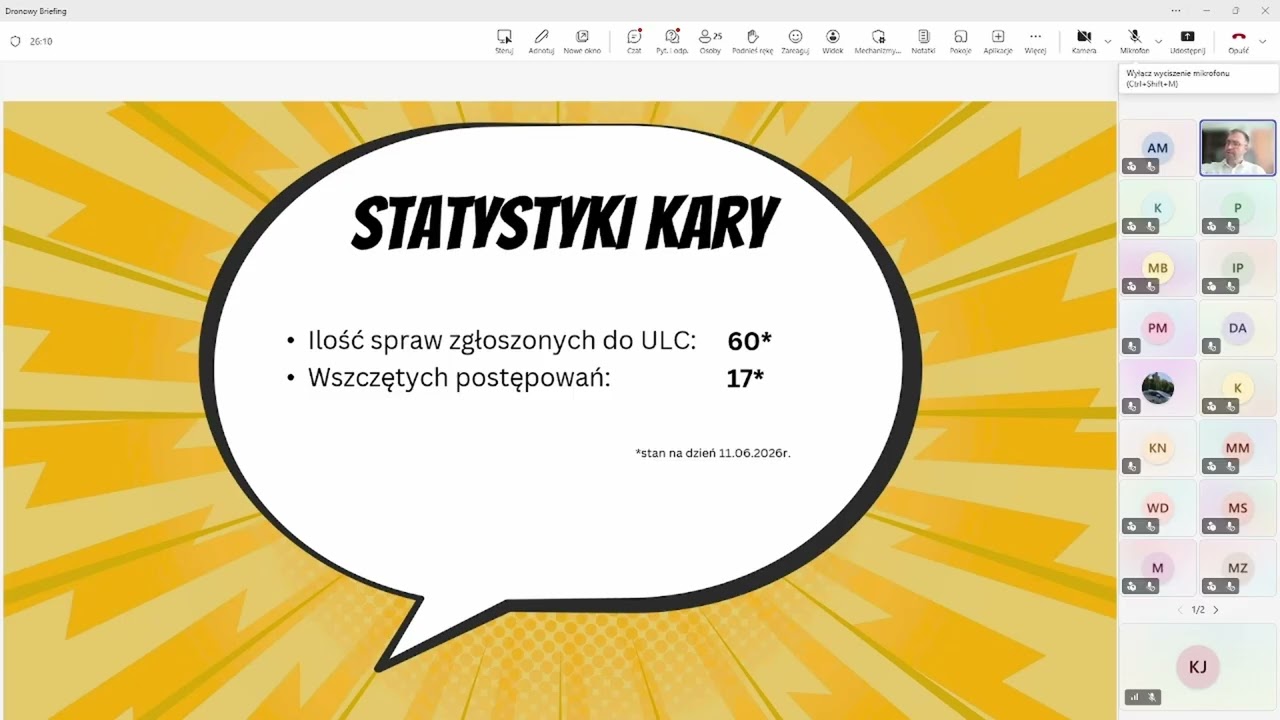Go to previous participants page
1280x720 pixels.
[1179, 610]
